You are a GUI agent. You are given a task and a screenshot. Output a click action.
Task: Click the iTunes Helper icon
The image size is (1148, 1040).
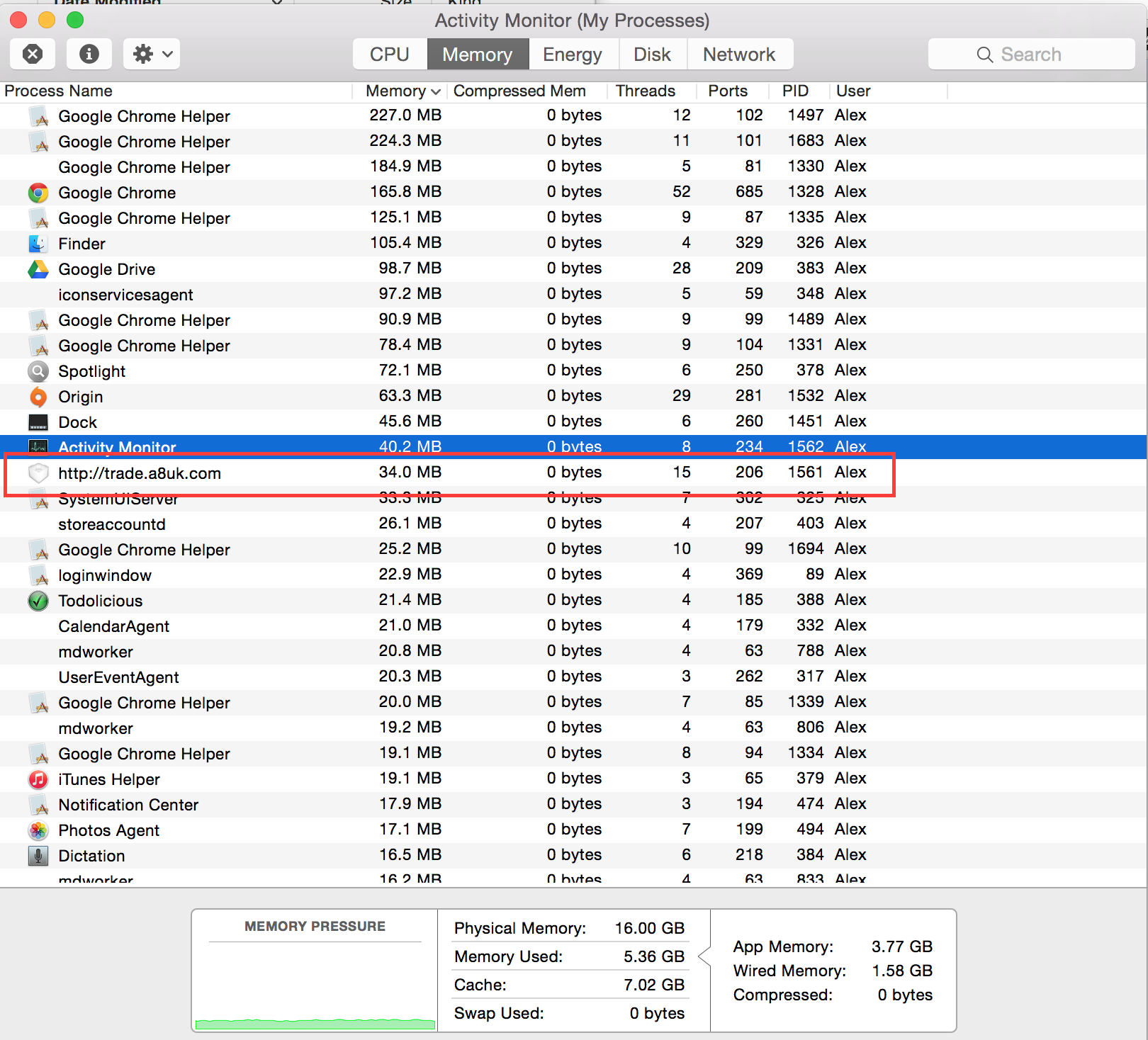tap(38, 779)
